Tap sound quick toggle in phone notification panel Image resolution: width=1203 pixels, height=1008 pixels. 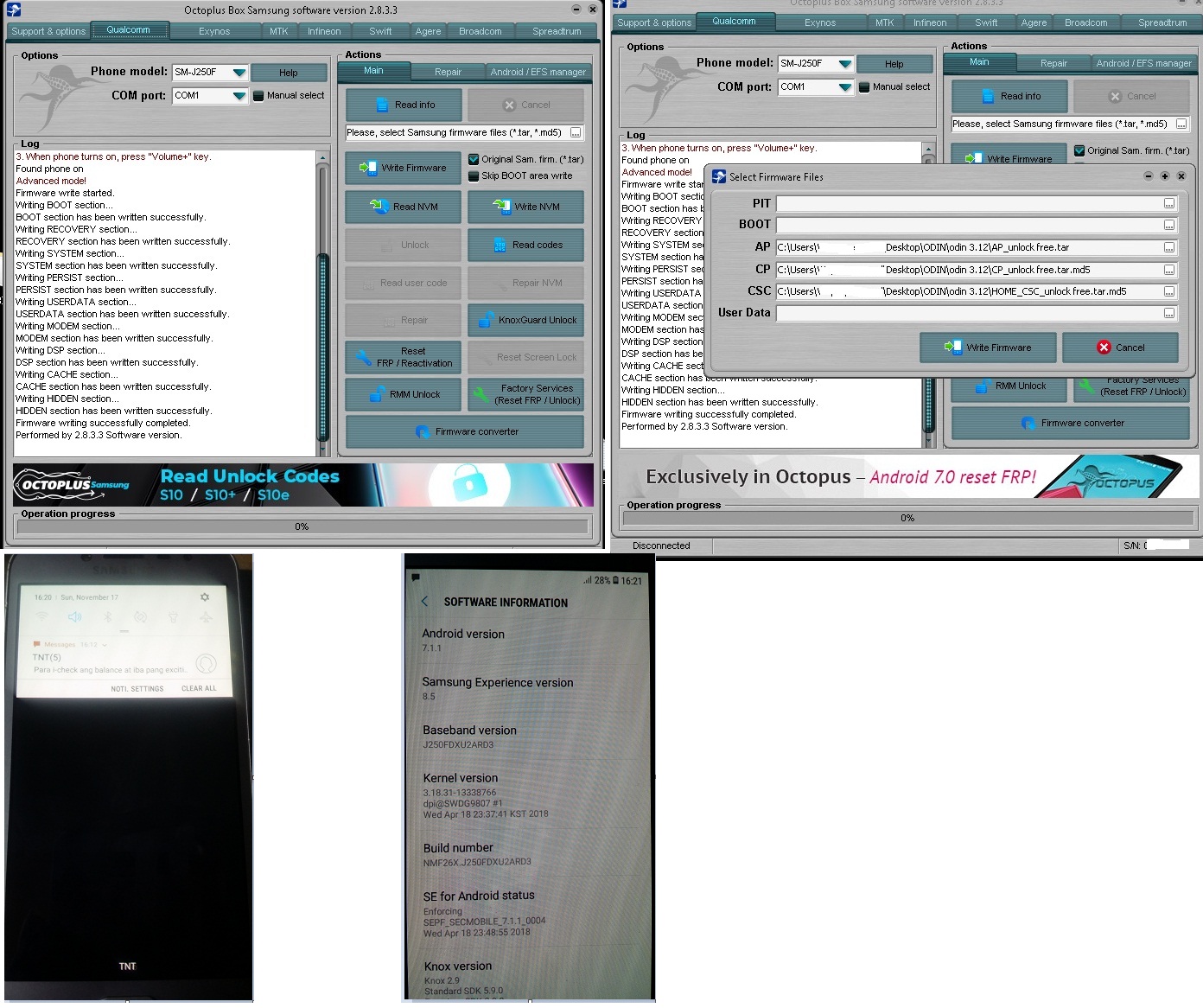(75, 617)
